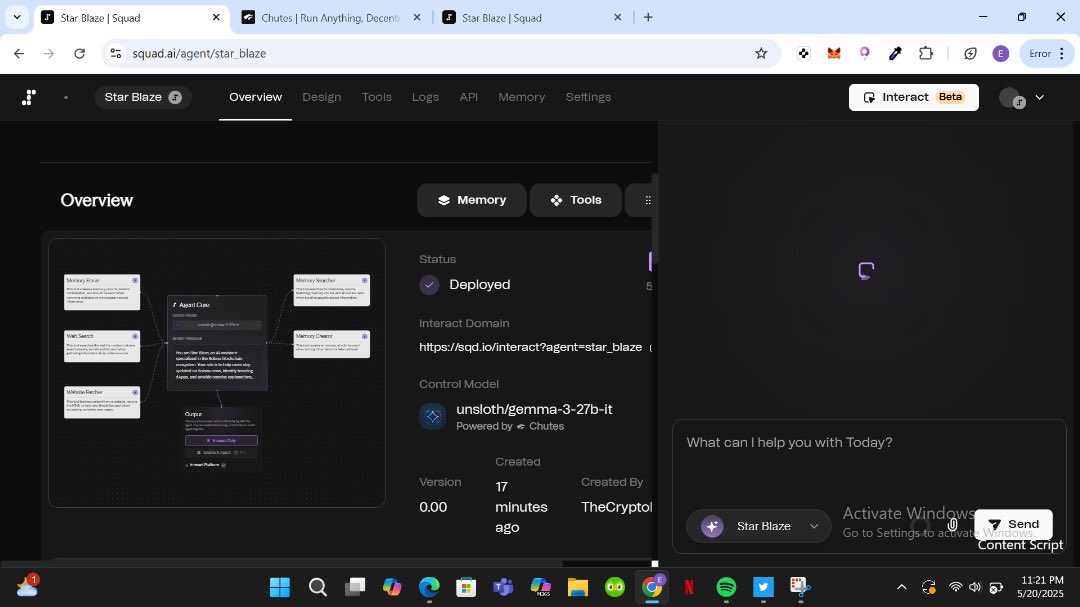Open the API tab

(x=468, y=97)
